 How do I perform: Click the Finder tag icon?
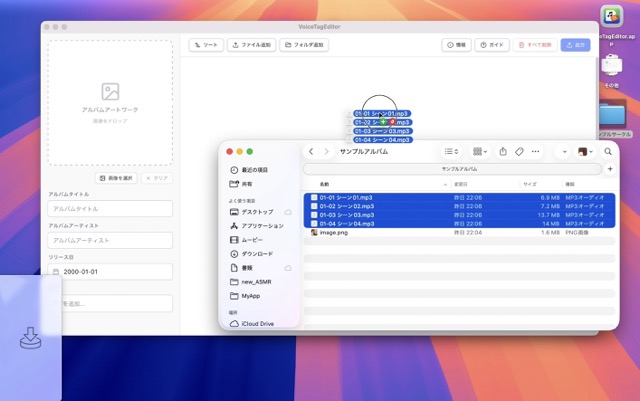point(520,151)
